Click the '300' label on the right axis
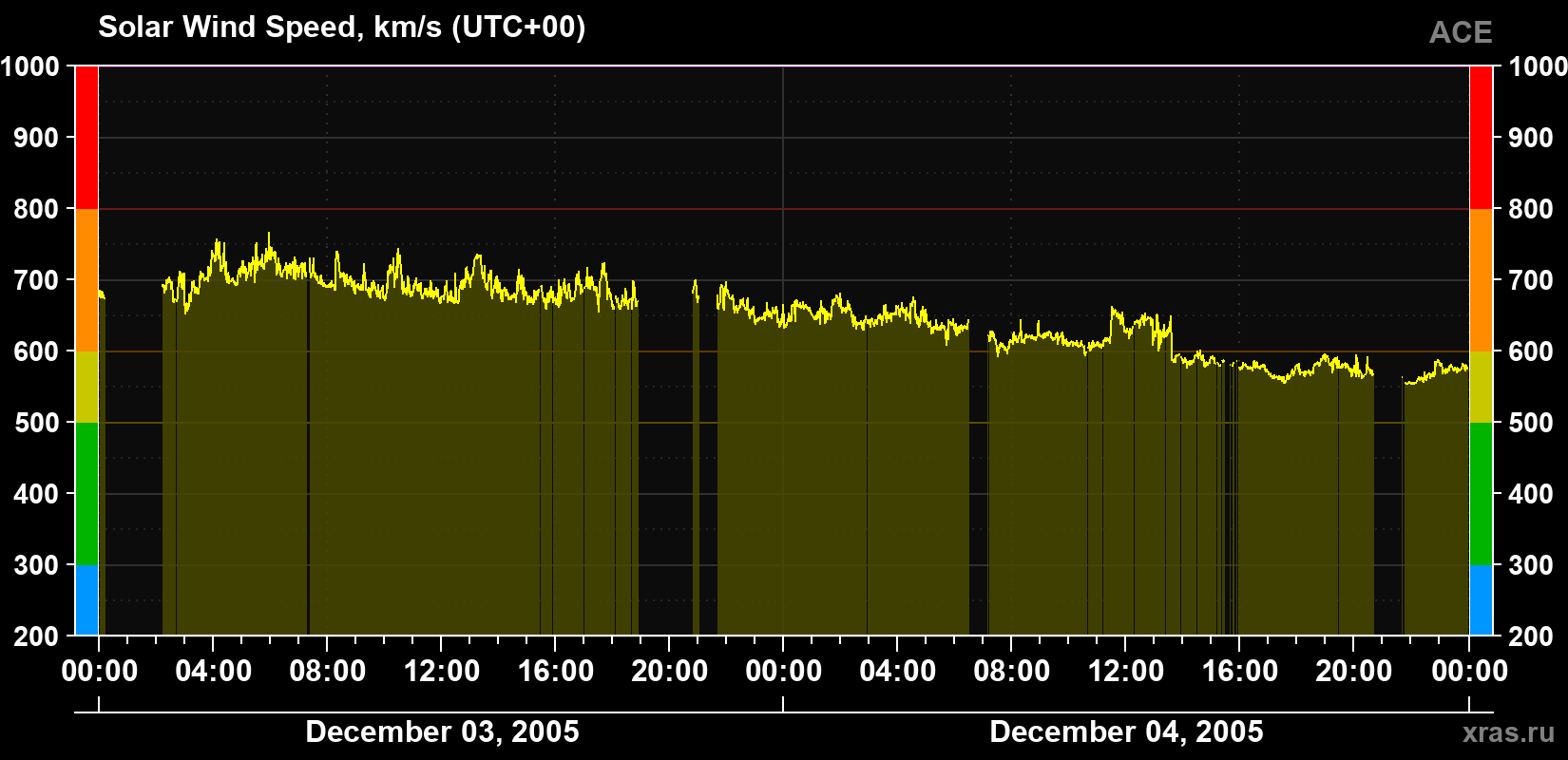The height and width of the screenshot is (760, 1568). pos(1531,565)
